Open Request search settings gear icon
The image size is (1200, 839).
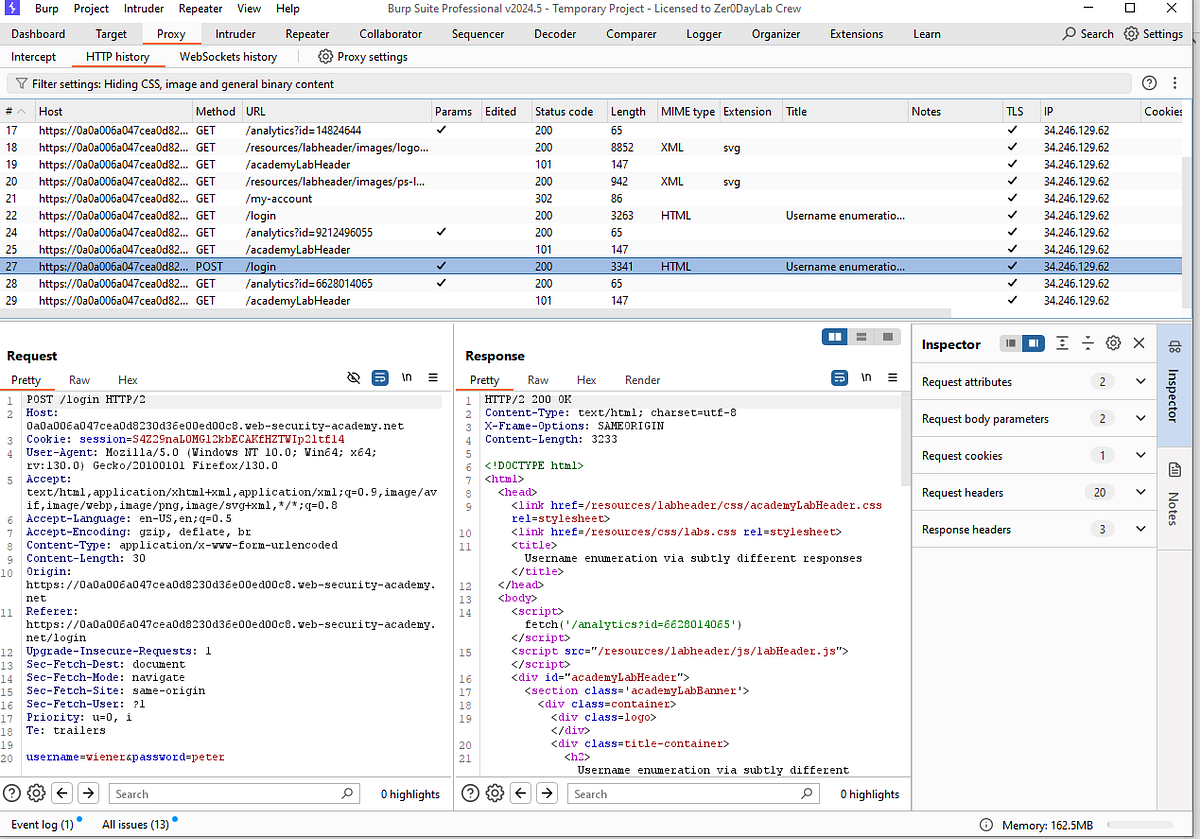[x=36, y=793]
